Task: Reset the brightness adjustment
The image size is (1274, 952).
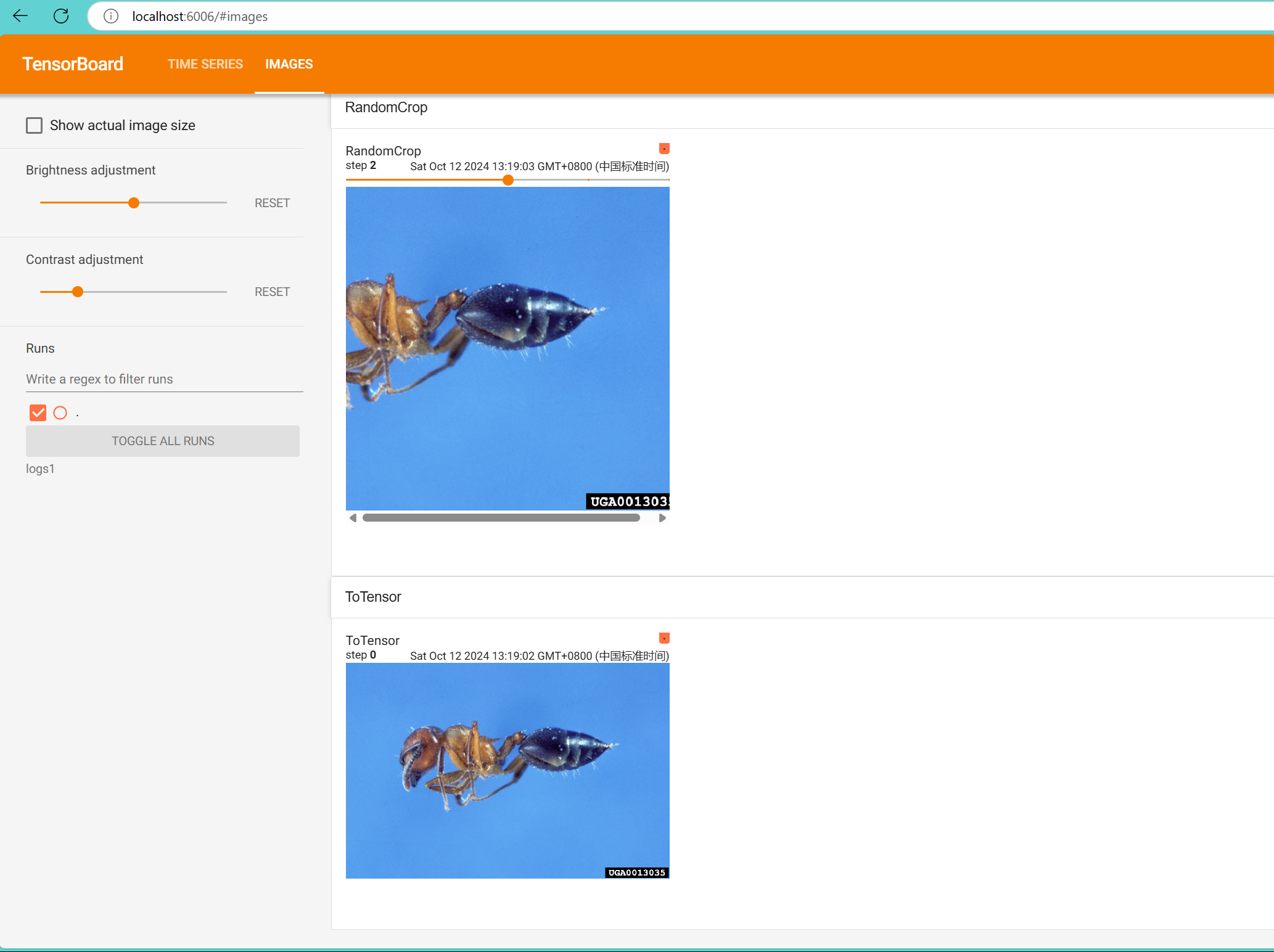Action: pos(272,203)
